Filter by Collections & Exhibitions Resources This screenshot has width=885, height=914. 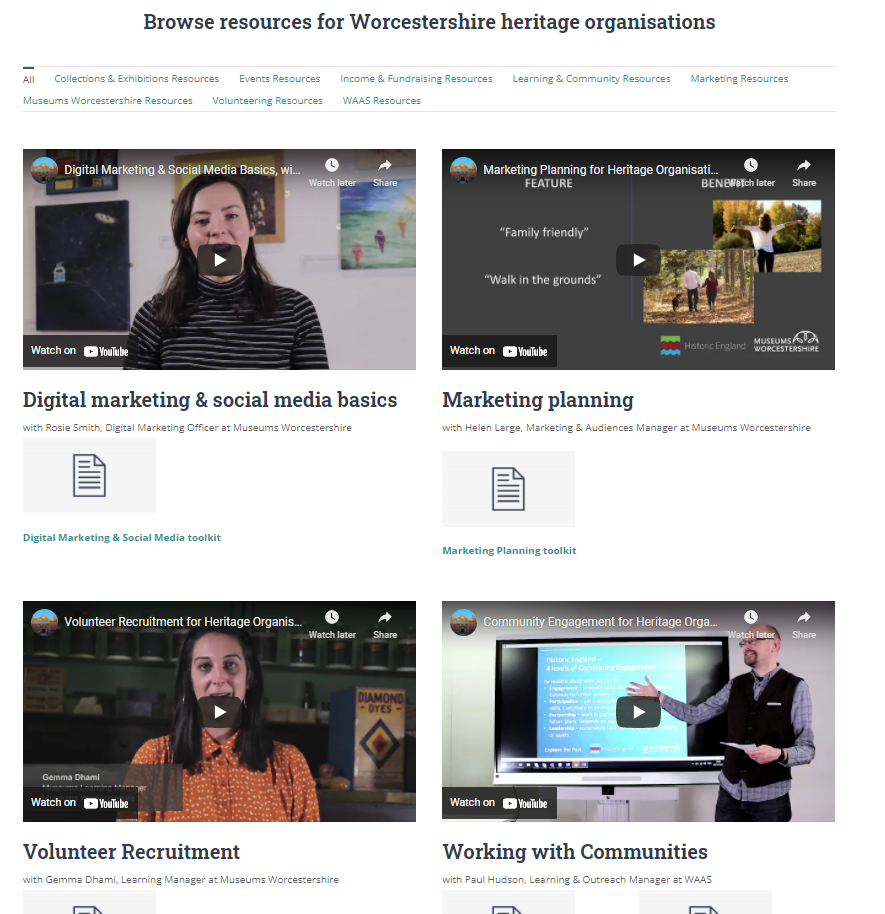136,79
